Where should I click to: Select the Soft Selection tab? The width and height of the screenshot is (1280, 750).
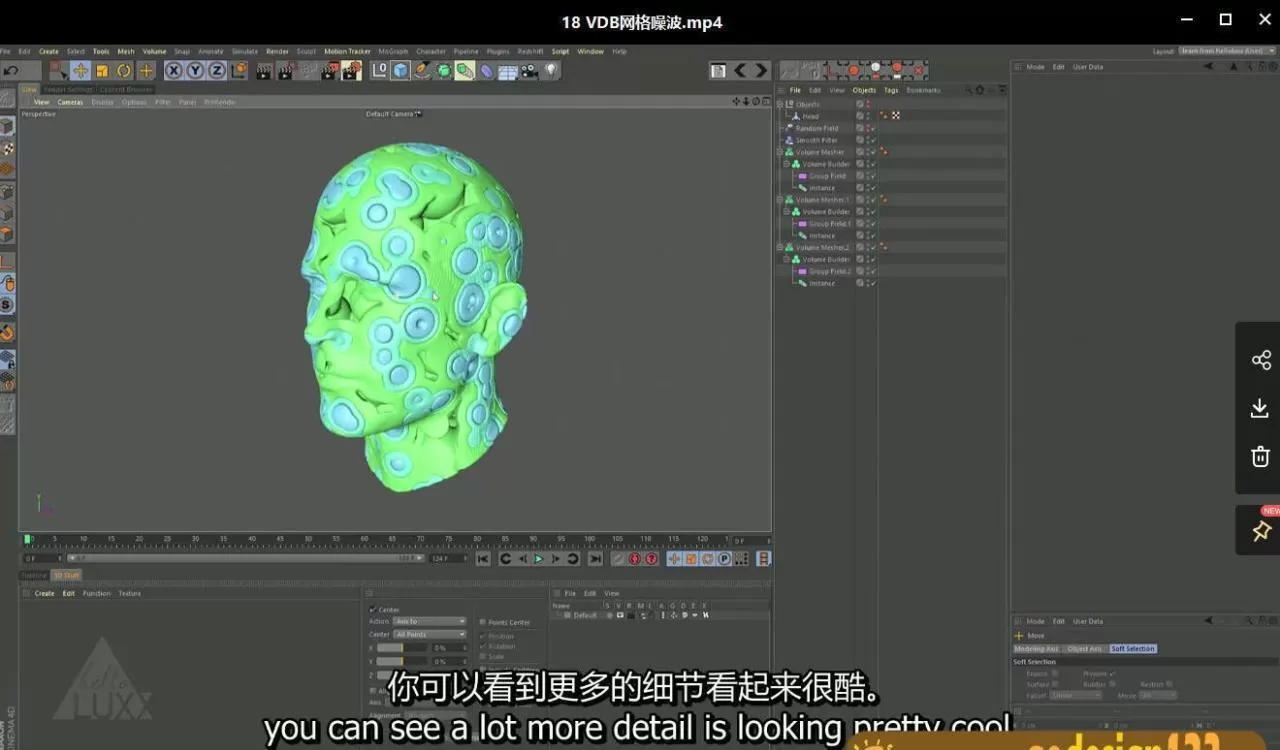point(1132,649)
